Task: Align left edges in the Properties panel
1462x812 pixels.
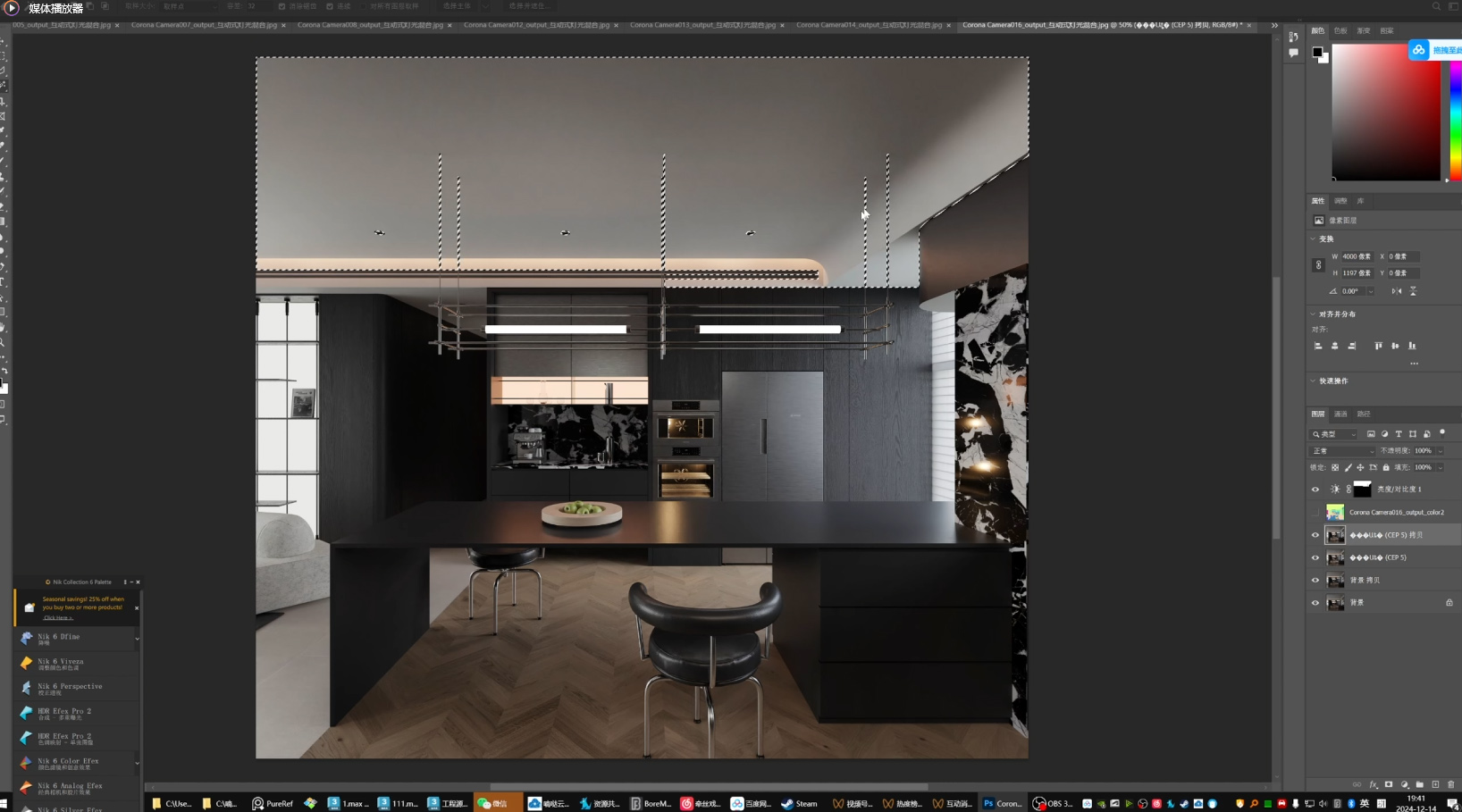Action: [1318, 346]
